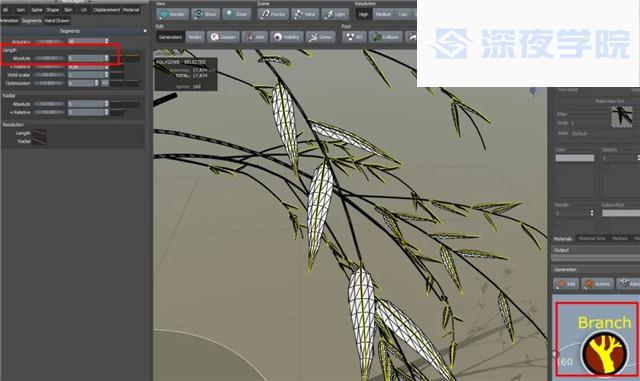Step the Optimization value spinner

97,83
